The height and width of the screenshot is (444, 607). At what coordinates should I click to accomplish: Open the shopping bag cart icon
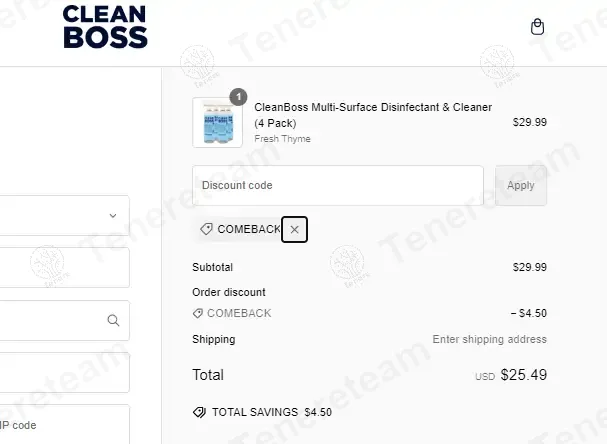click(537, 27)
